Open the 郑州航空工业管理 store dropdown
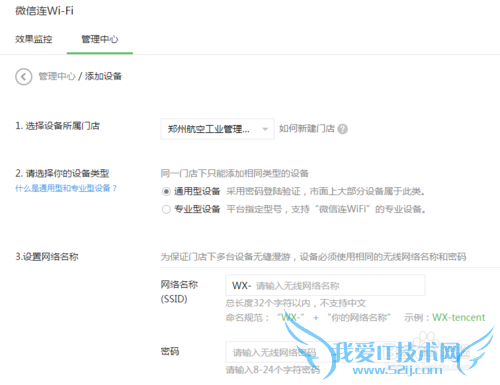This screenshot has width=500, height=385. [x=217, y=129]
